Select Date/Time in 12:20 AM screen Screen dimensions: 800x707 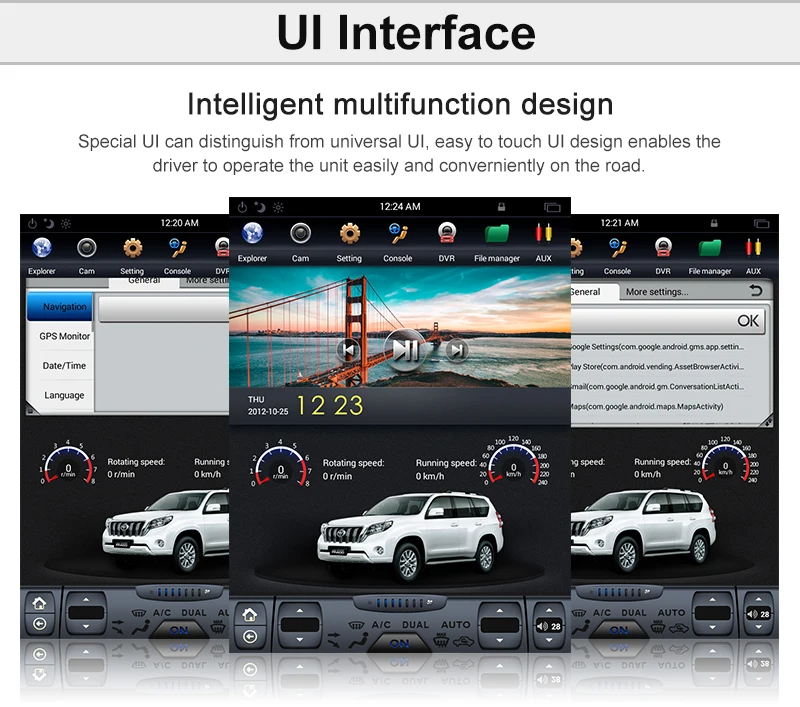[64, 366]
